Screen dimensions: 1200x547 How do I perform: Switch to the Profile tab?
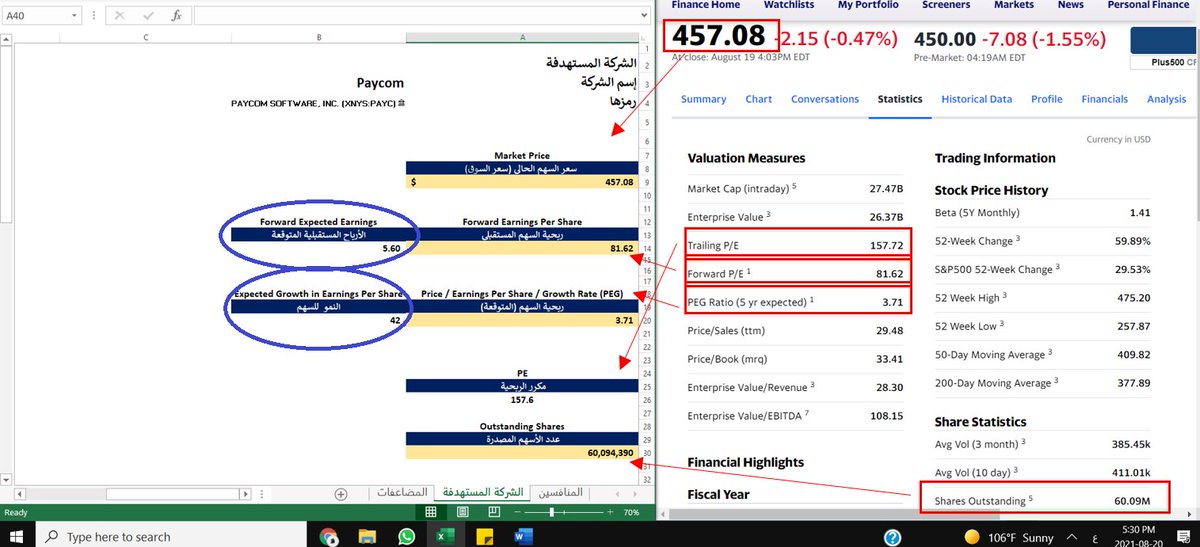click(x=1047, y=99)
